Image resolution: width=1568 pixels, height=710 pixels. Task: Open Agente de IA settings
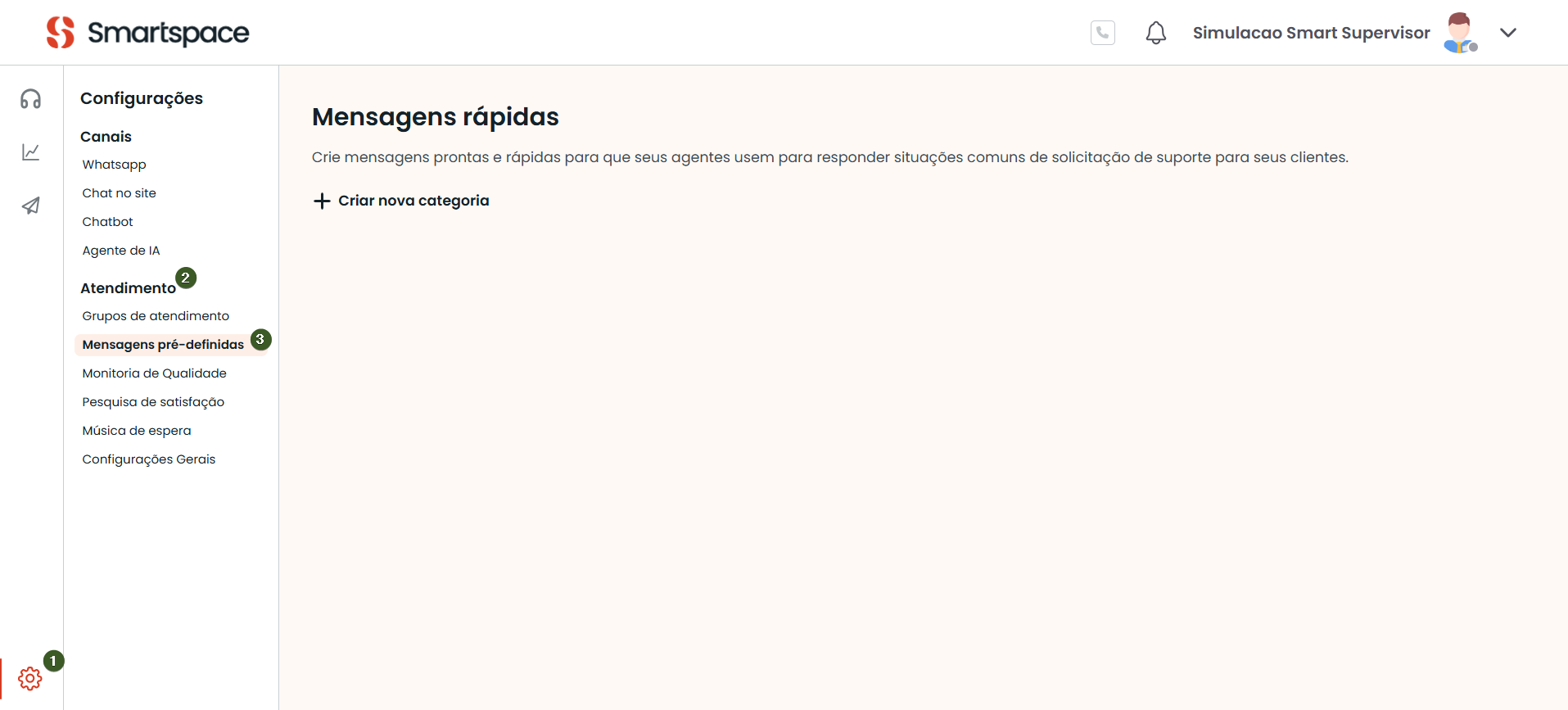(120, 251)
